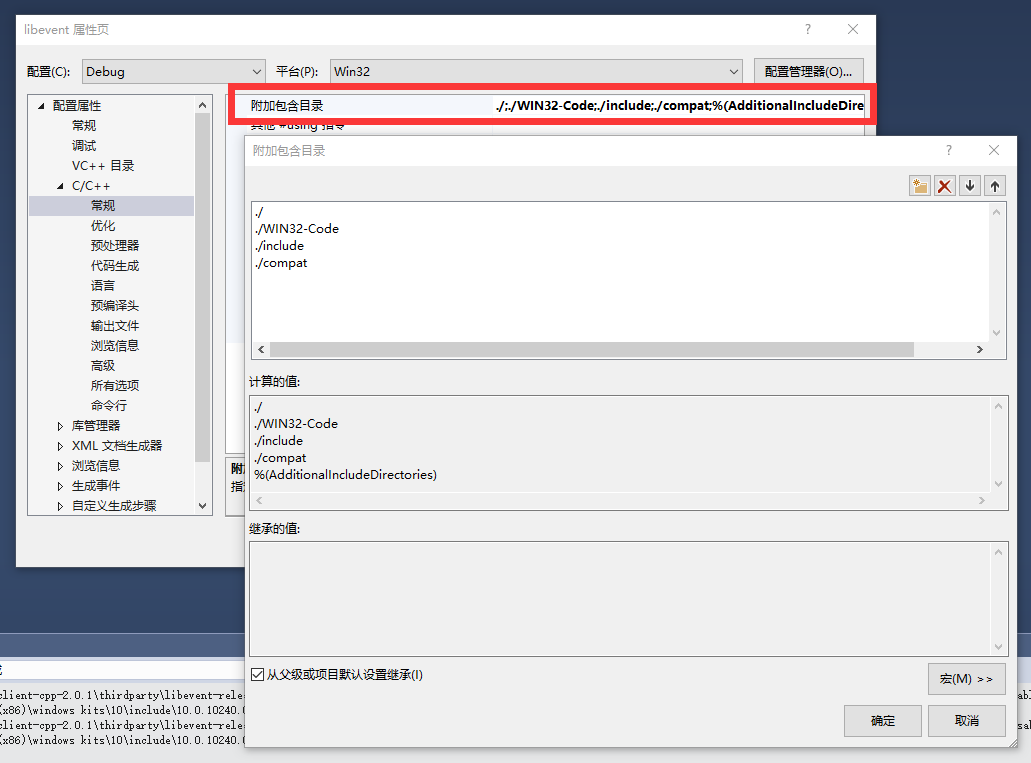The height and width of the screenshot is (763, 1031).
Task: Open the 平台 Win32 dropdown
Action: coord(734,71)
